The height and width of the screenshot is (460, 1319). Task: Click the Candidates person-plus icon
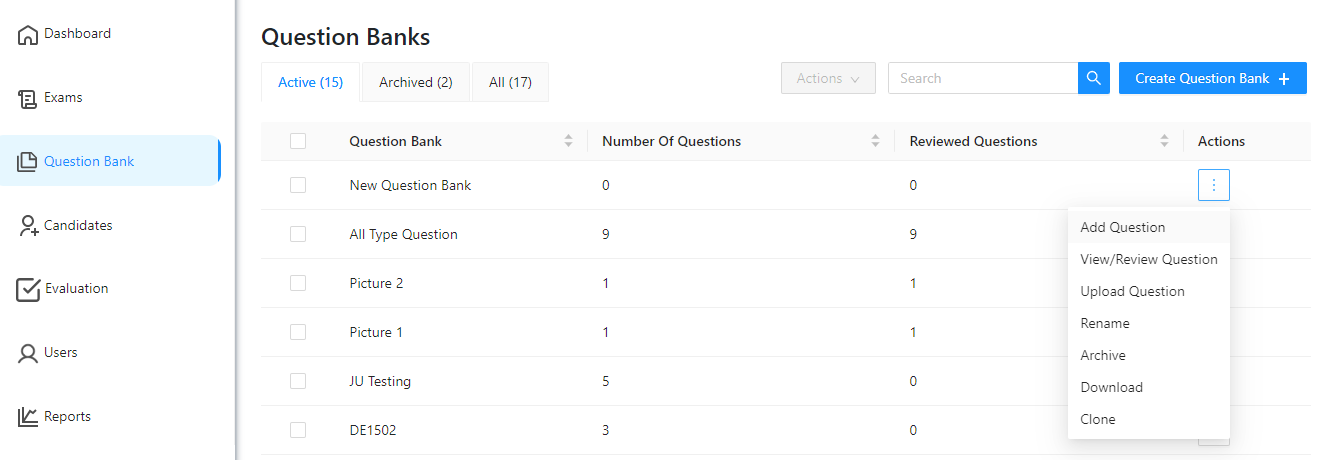[x=28, y=226]
